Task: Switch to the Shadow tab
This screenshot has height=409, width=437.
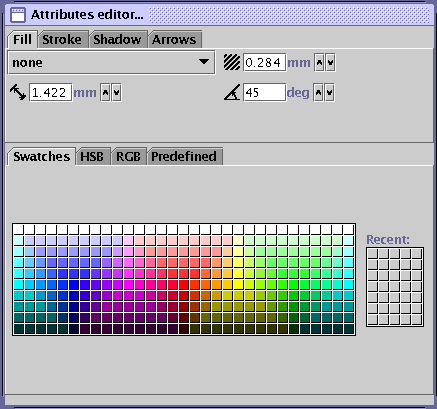Action: 118,40
